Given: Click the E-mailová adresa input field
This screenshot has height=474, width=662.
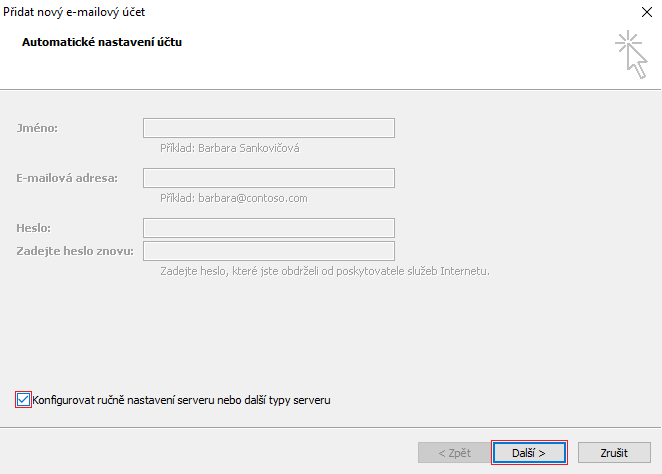Looking at the screenshot, I should (268, 178).
